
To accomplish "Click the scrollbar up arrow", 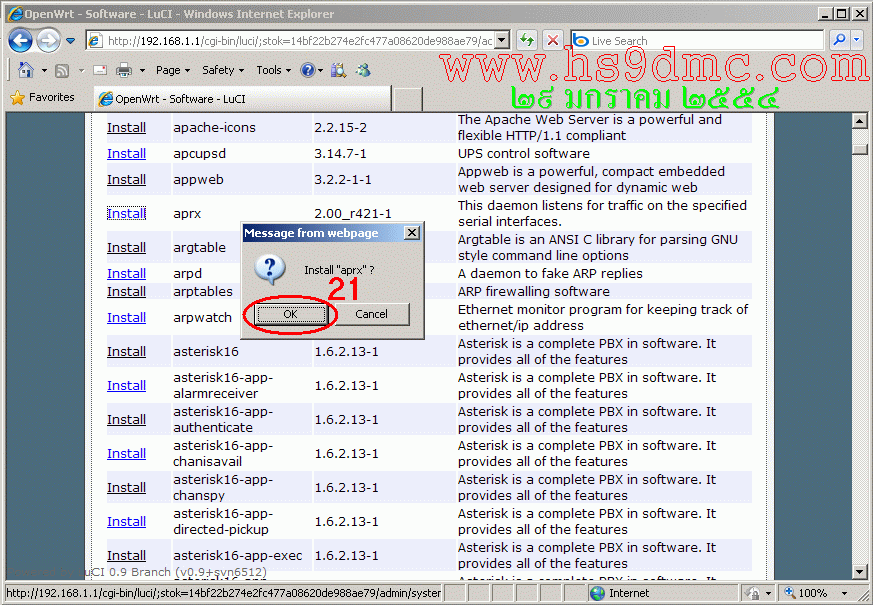I will point(860,121).
